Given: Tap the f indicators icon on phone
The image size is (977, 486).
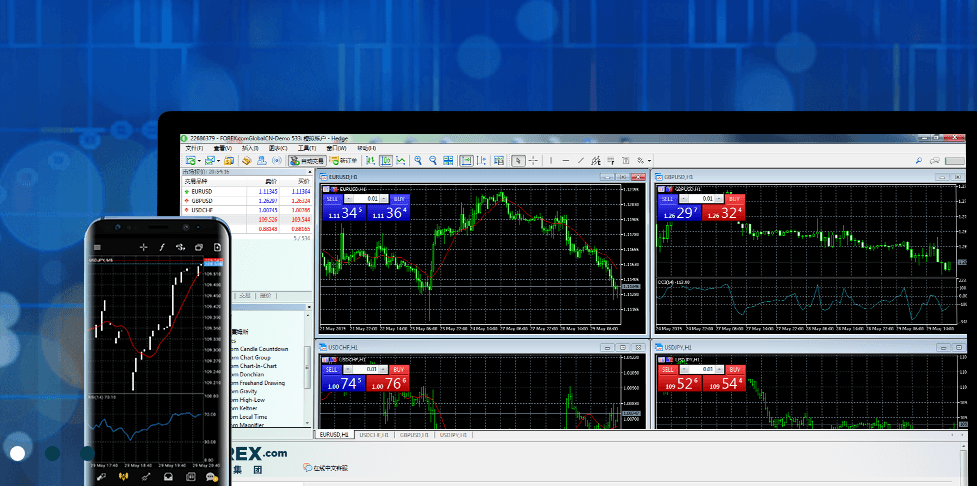Looking at the screenshot, I should [162, 247].
